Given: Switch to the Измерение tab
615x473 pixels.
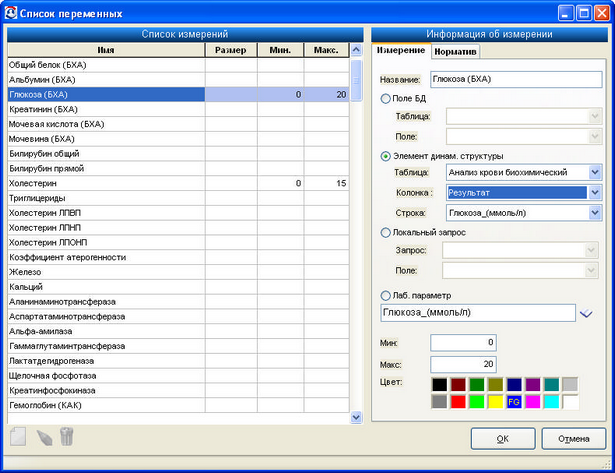Looking at the screenshot, I should pos(401,50).
